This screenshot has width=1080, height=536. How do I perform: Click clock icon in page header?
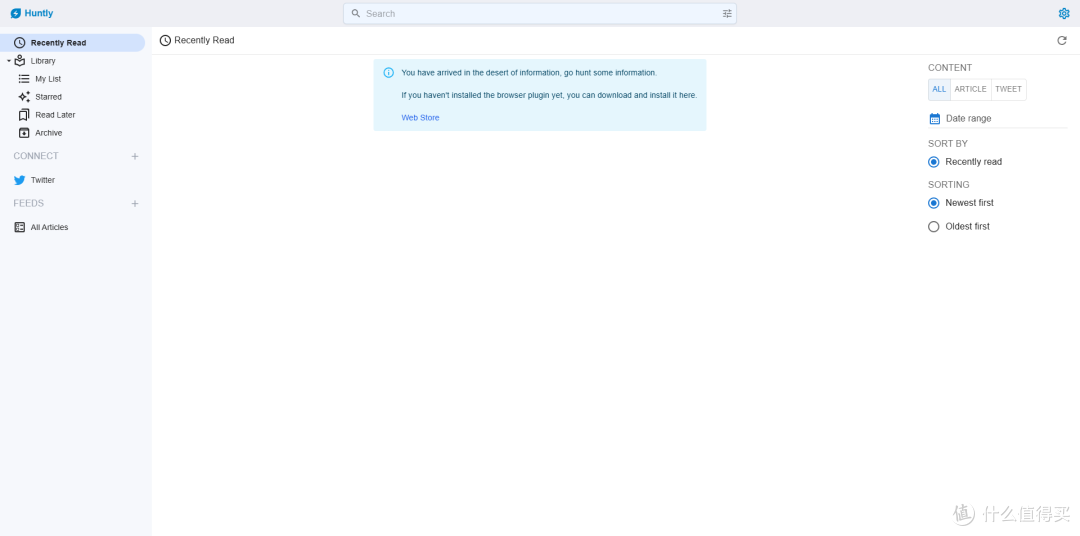point(165,41)
